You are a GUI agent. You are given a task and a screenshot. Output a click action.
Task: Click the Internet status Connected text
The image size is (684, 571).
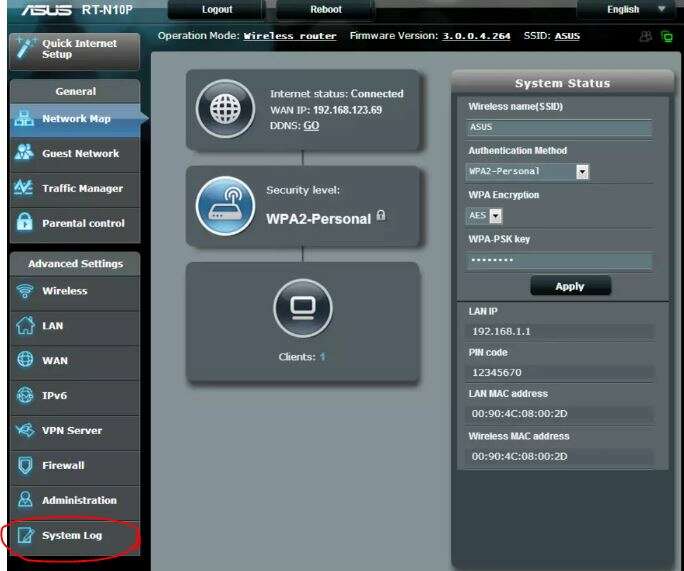pyautogui.click(x=337, y=94)
